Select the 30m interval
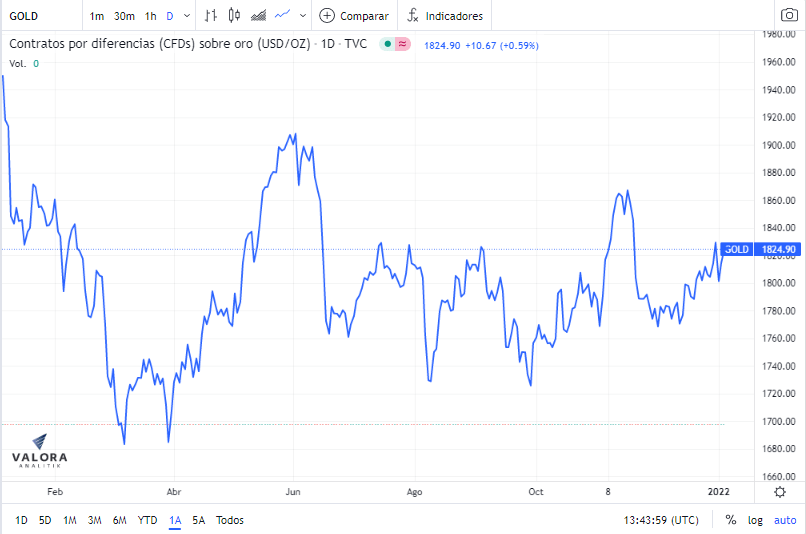The image size is (806, 534). tap(124, 16)
